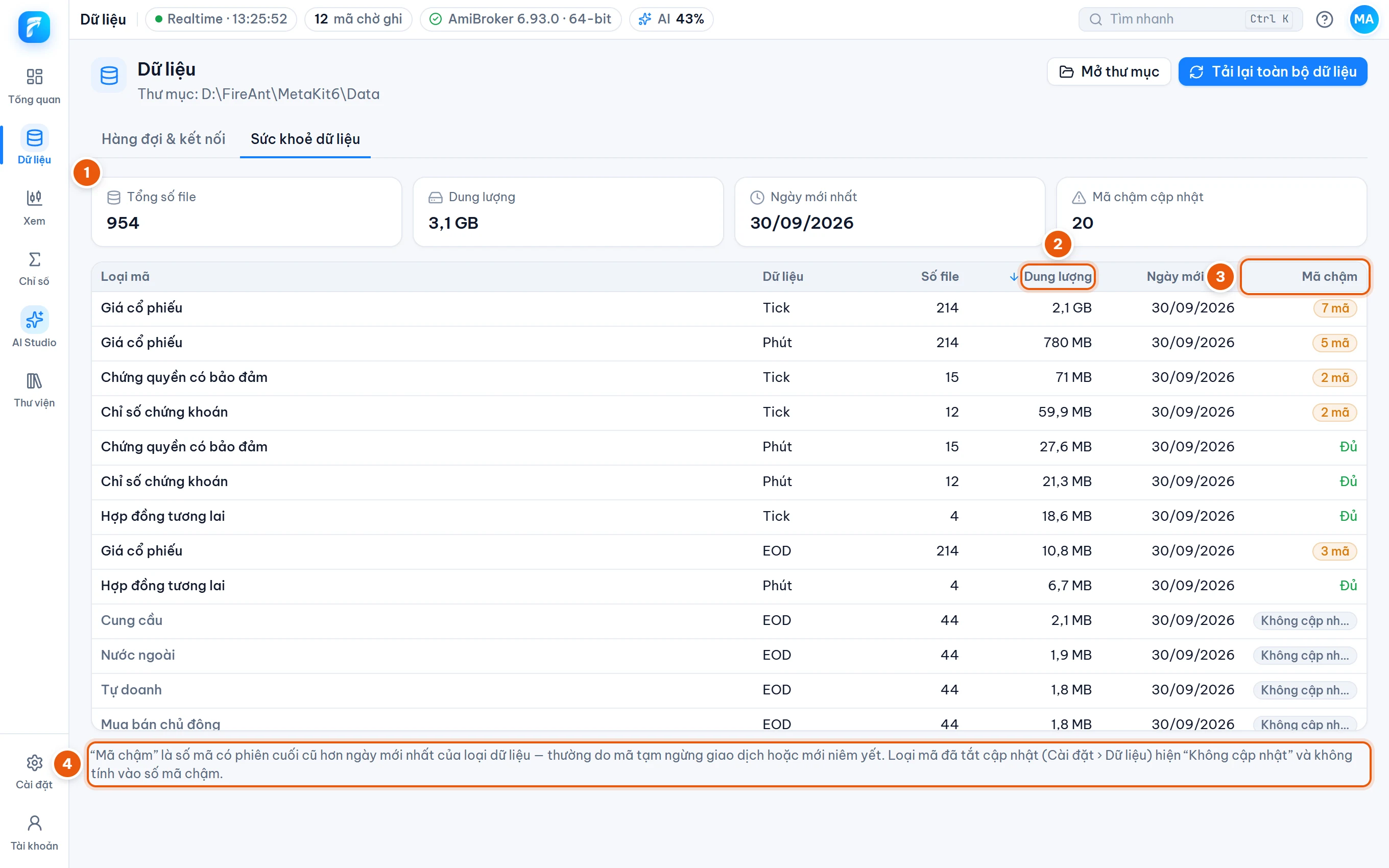This screenshot has width=1389, height=868.
Task: Click the Cung cầu row
Action: click(x=729, y=620)
